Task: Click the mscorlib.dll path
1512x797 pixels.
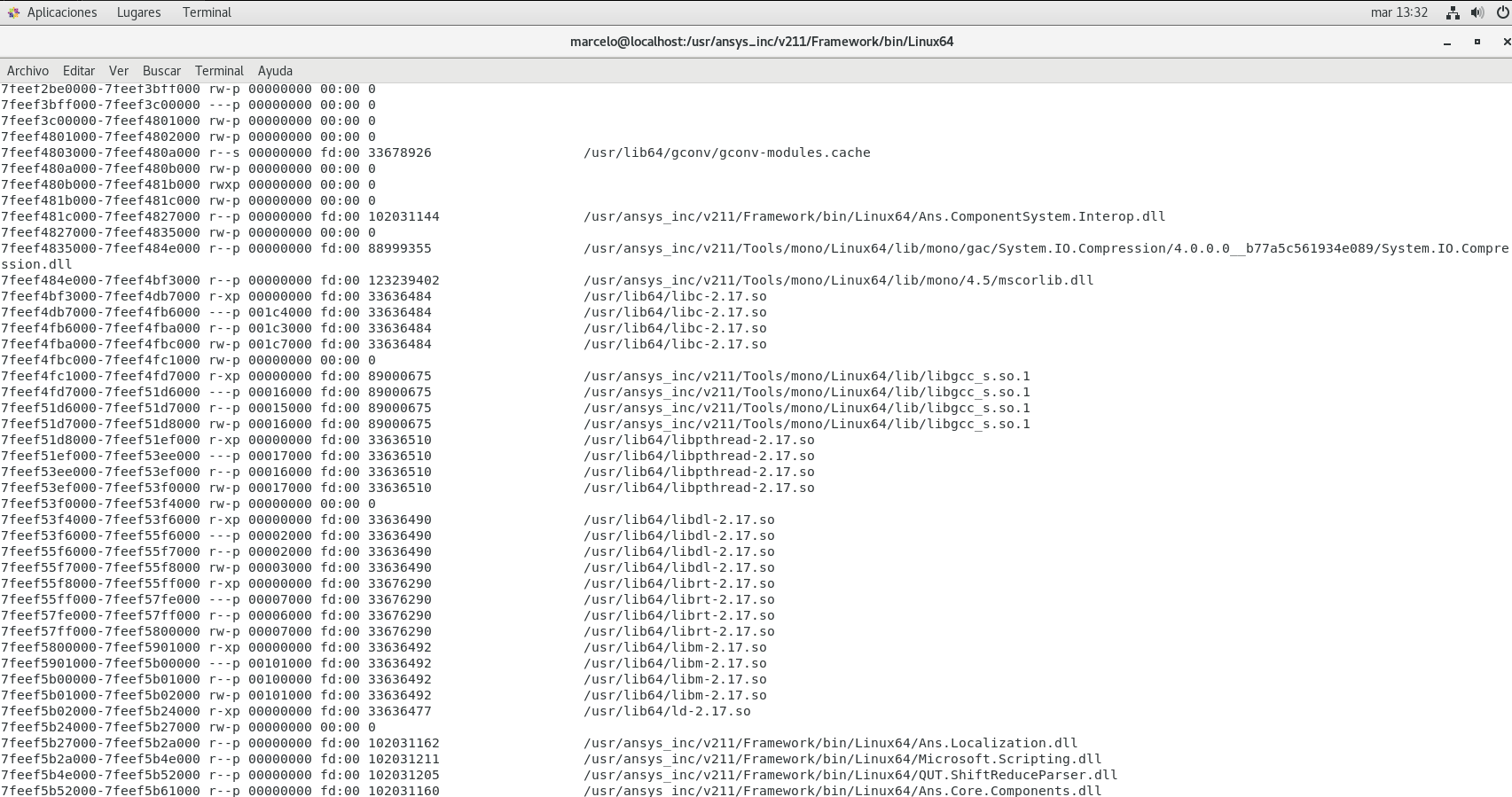Action: click(x=838, y=280)
